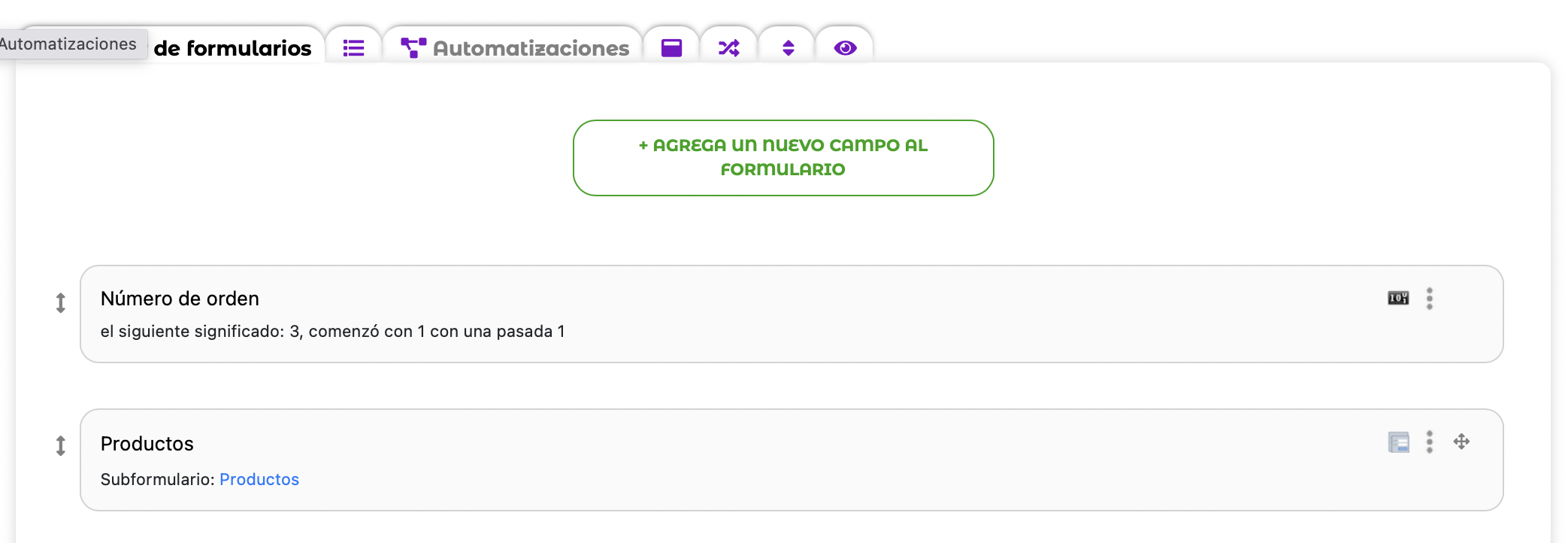
Task: Open the eye preview tab
Action: (x=845, y=48)
